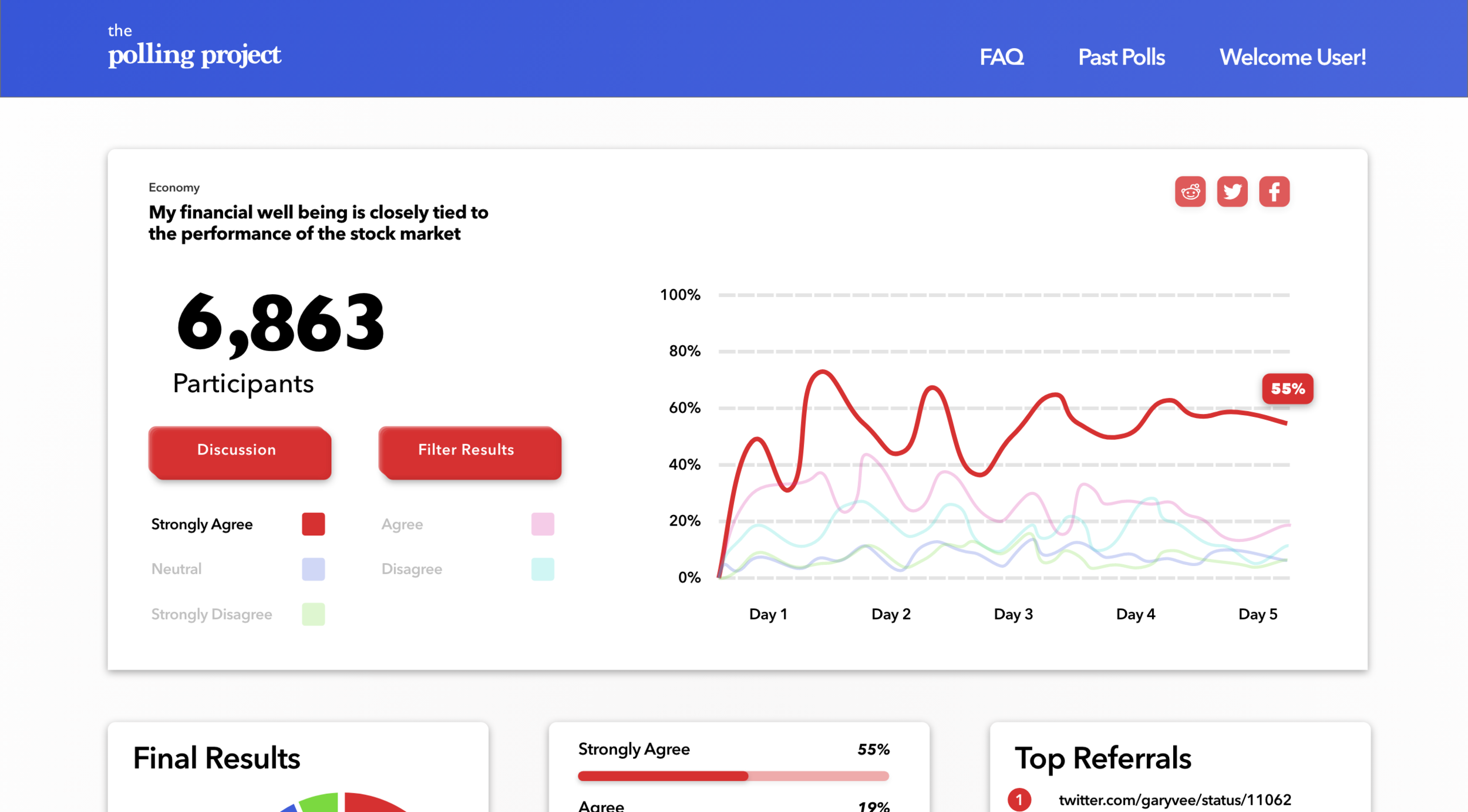Click the Top Referrals heading
This screenshot has height=812, width=1468.
tap(1103, 758)
